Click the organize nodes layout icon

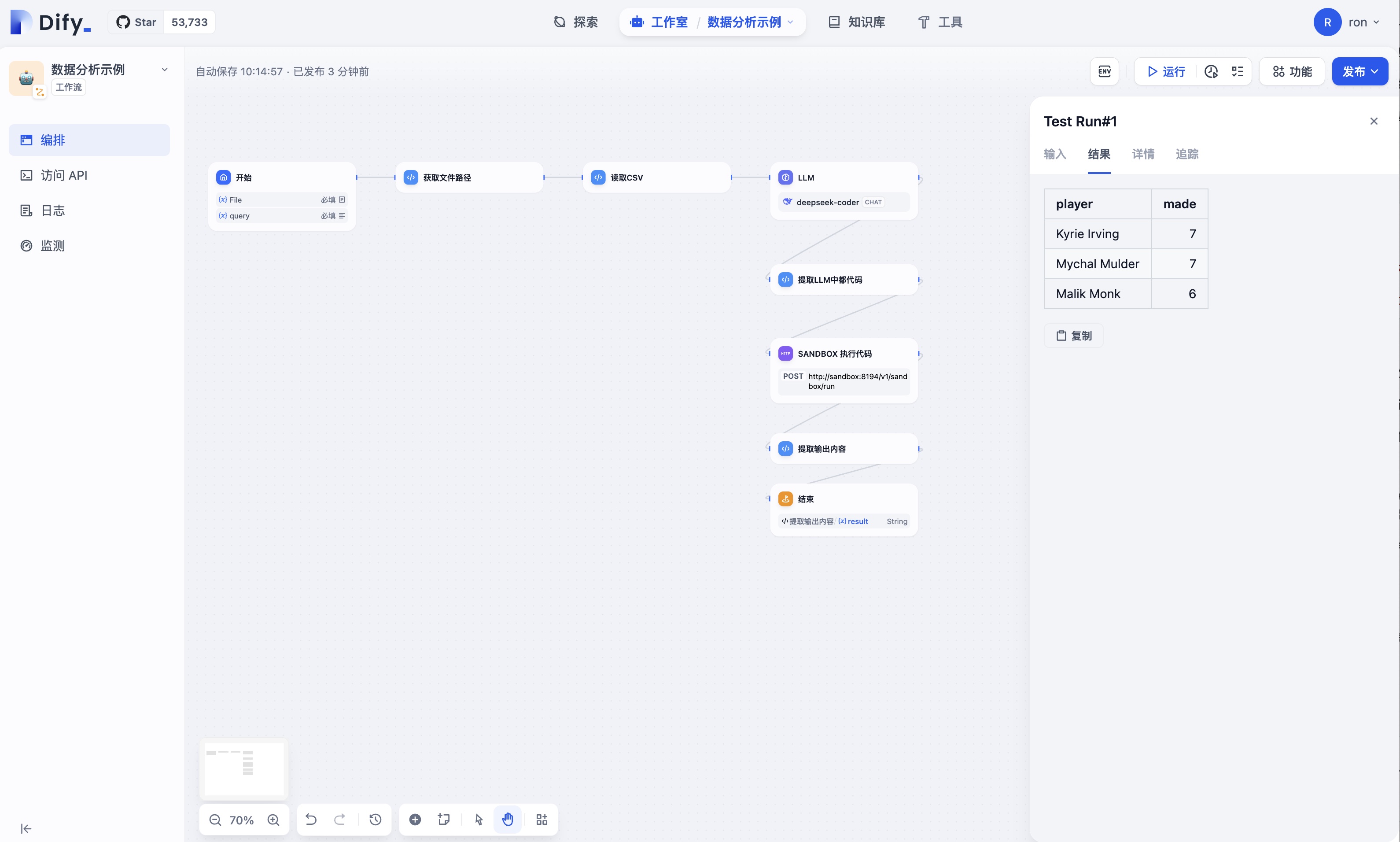[542, 819]
